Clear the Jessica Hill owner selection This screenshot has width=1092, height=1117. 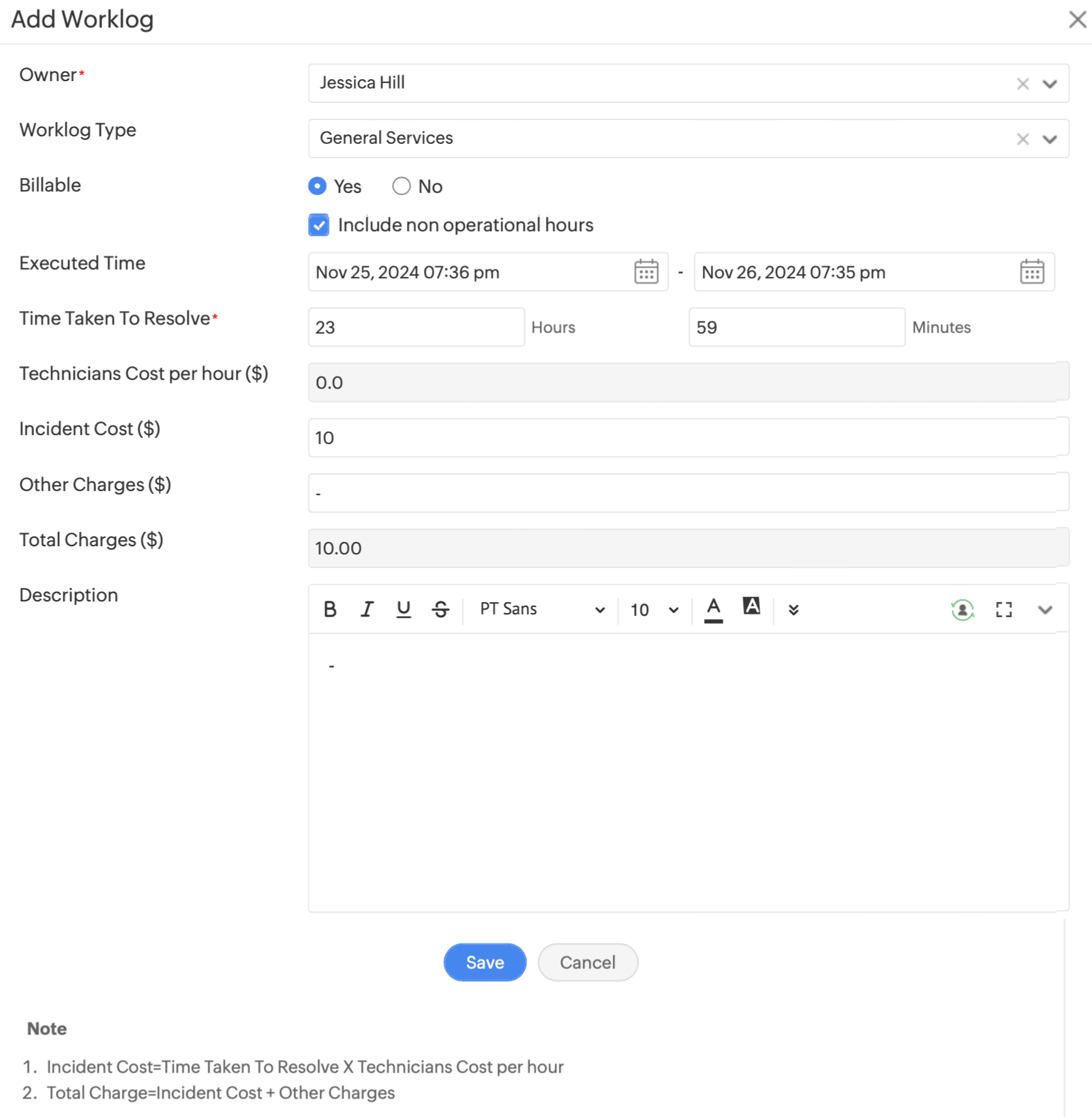click(x=1022, y=84)
